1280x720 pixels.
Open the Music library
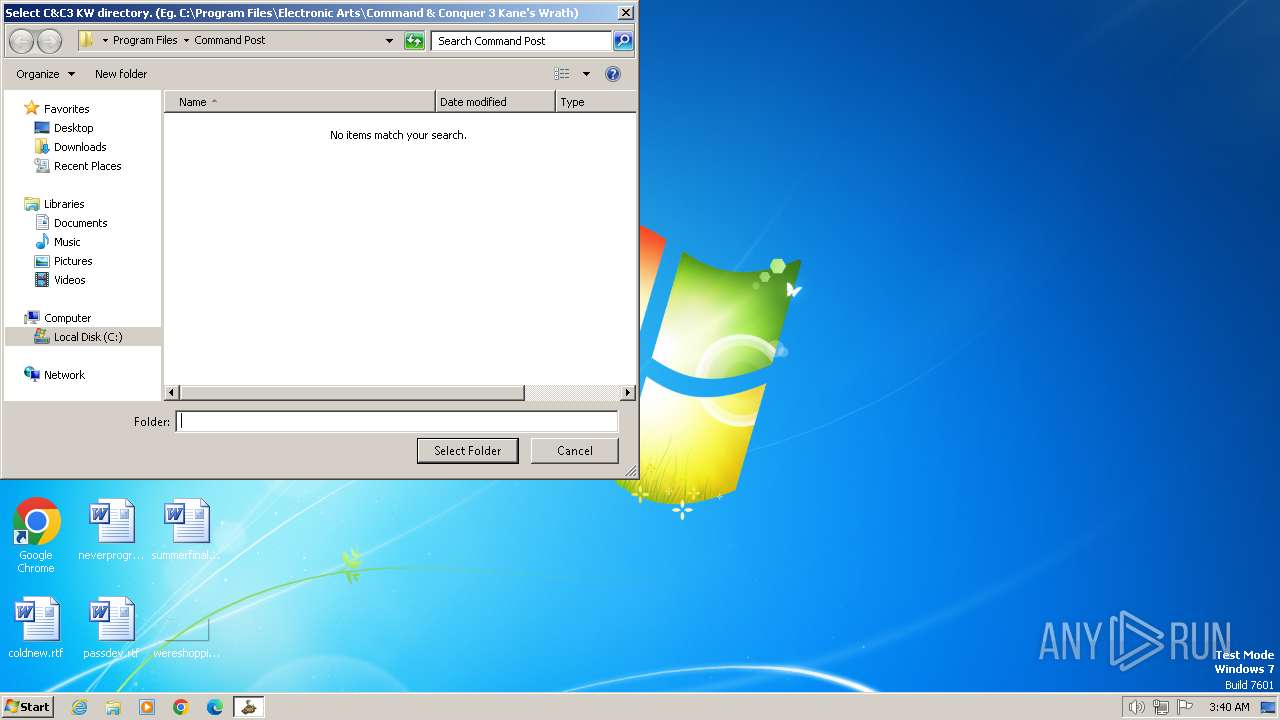[67, 242]
